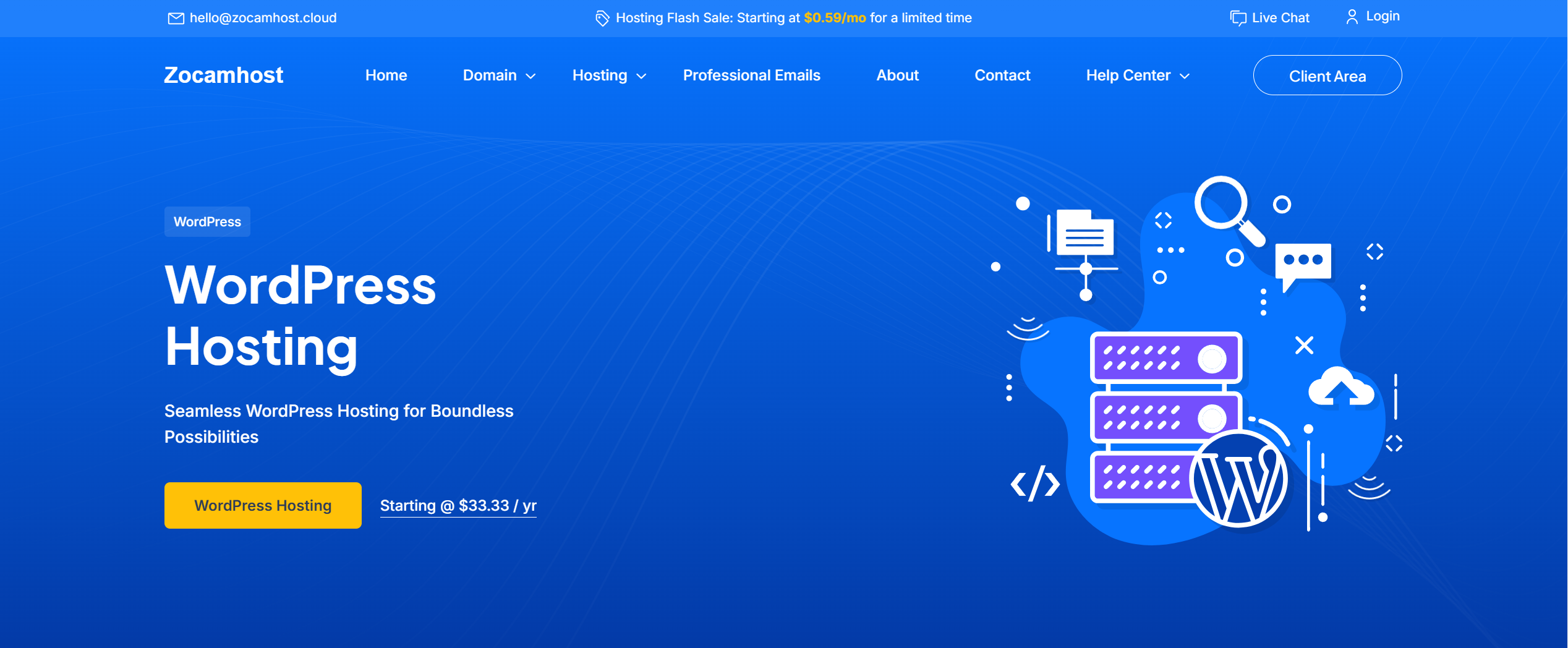Open the Home menu item
This screenshot has width=1568, height=648.
386,75
